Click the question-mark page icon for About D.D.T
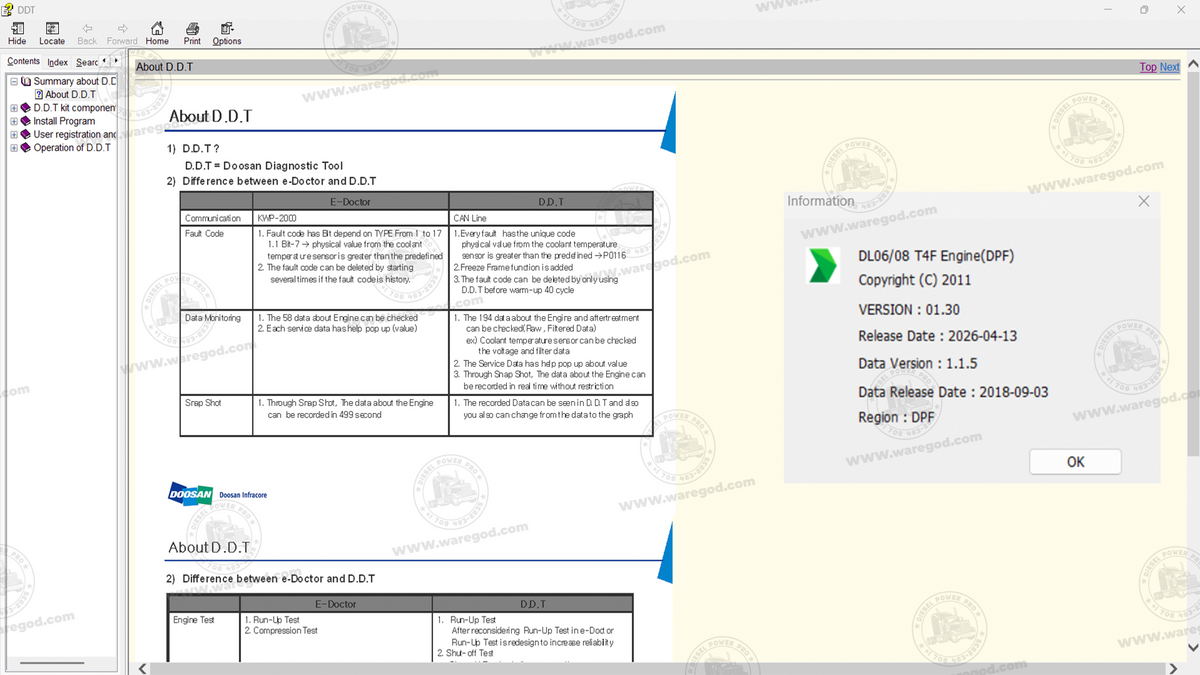Screen dimensions: 1200x675 tap(39, 95)
